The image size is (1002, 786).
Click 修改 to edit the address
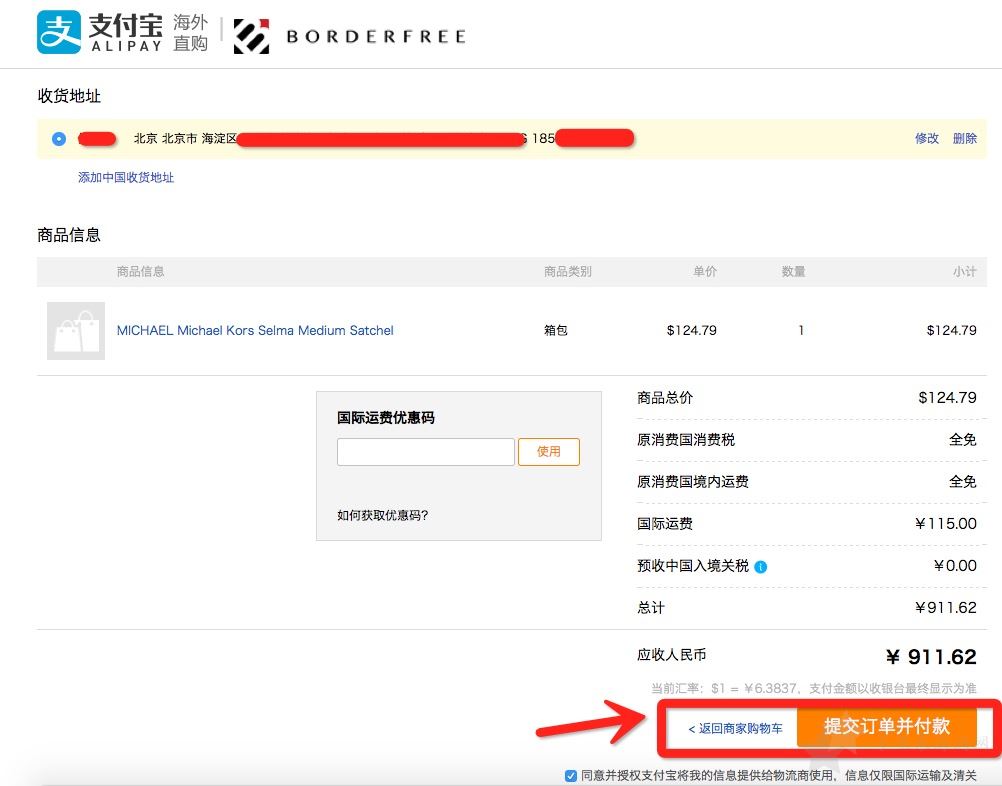coord(927,138)
